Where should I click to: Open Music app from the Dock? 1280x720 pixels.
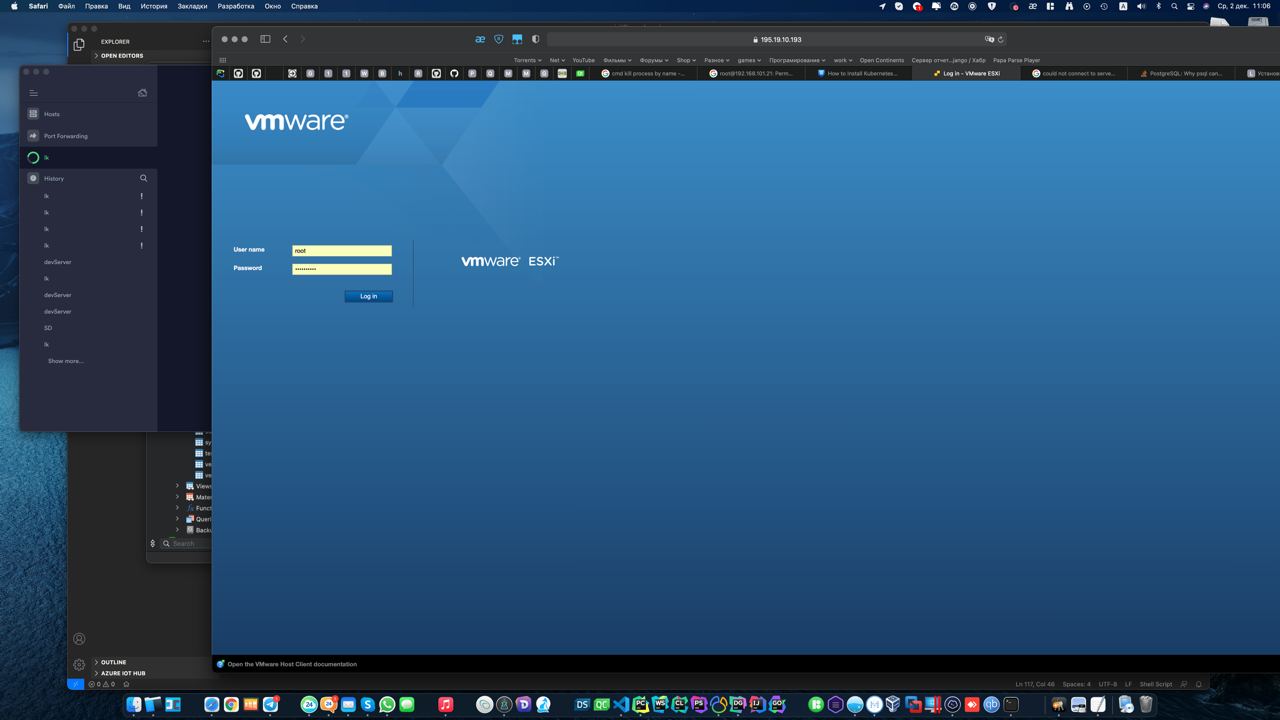coord(446,705)
